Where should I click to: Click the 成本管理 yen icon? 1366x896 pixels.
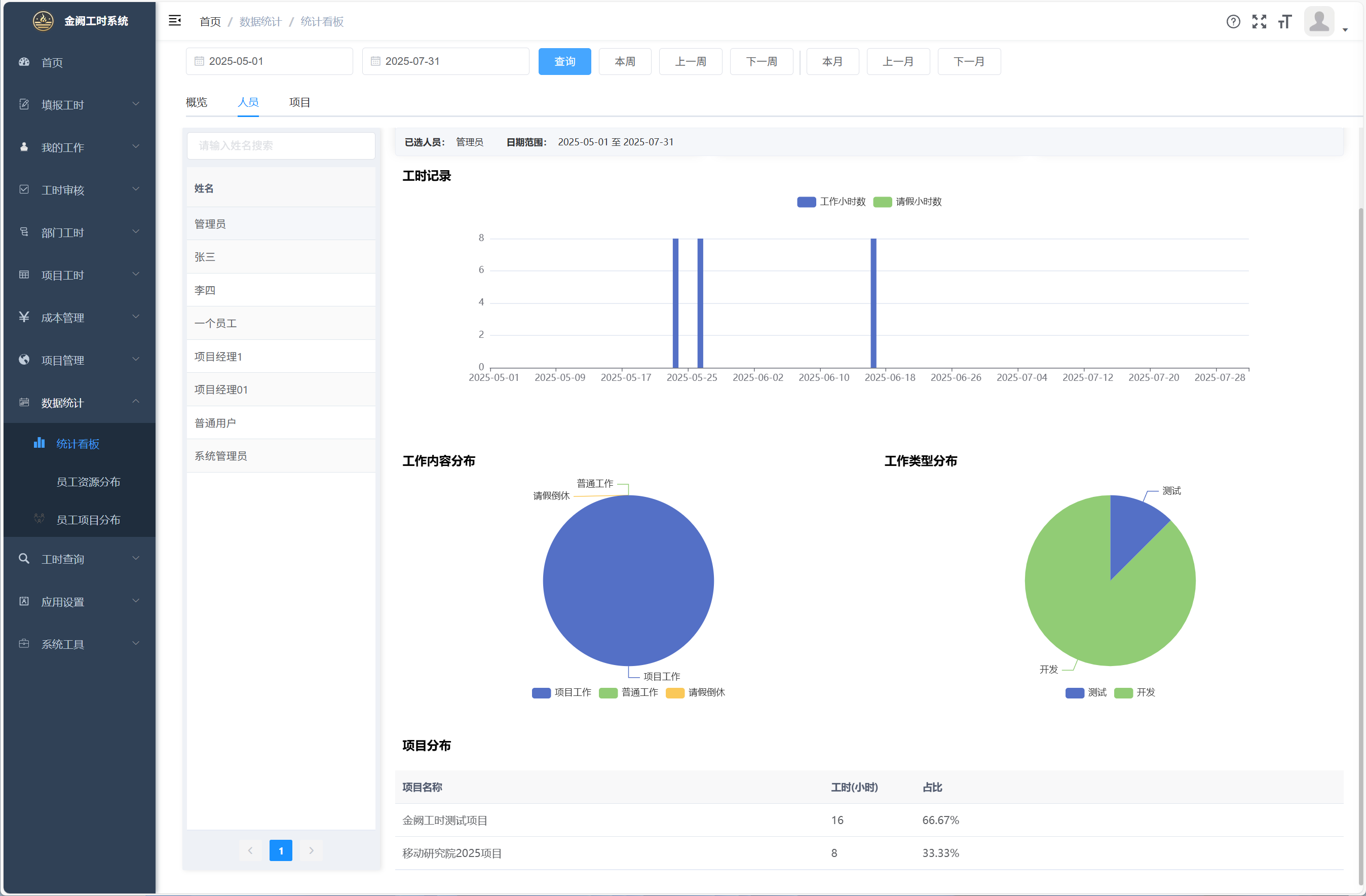pyautogui.click(x=24, y=317)
